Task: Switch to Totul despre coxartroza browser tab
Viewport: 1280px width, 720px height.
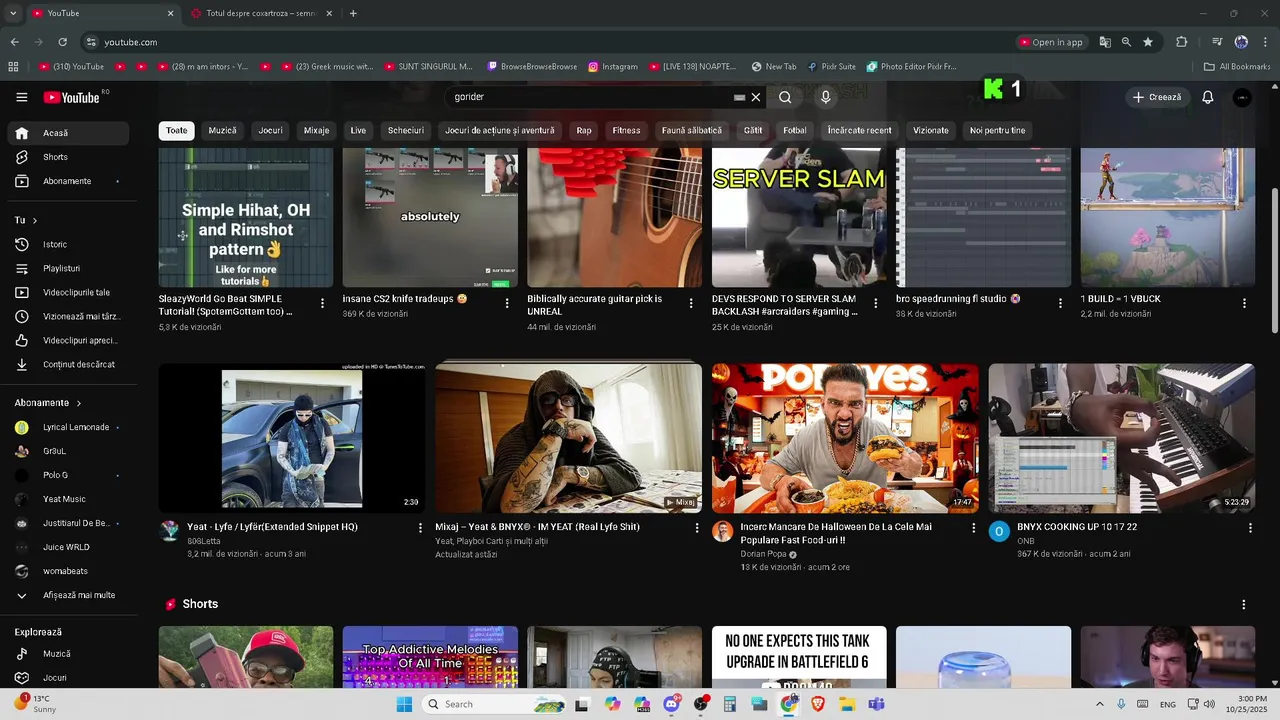Action: click(x=260, y=13)
